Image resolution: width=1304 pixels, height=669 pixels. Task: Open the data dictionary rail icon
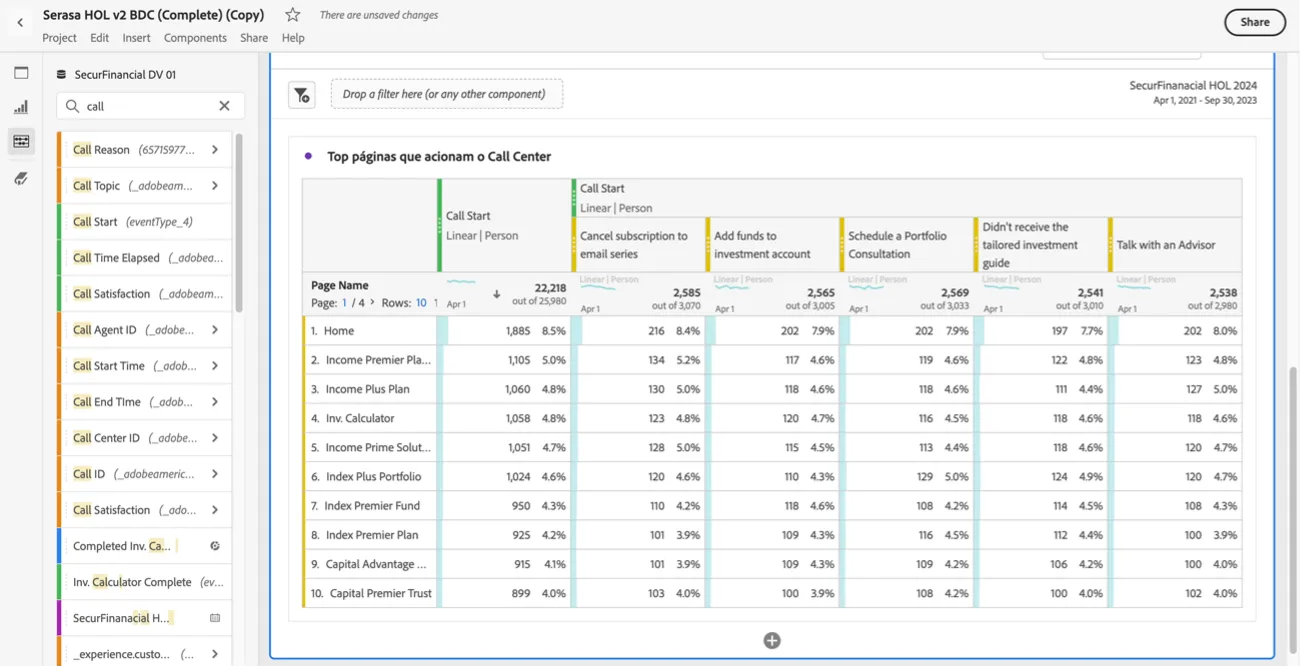[21, 178]
